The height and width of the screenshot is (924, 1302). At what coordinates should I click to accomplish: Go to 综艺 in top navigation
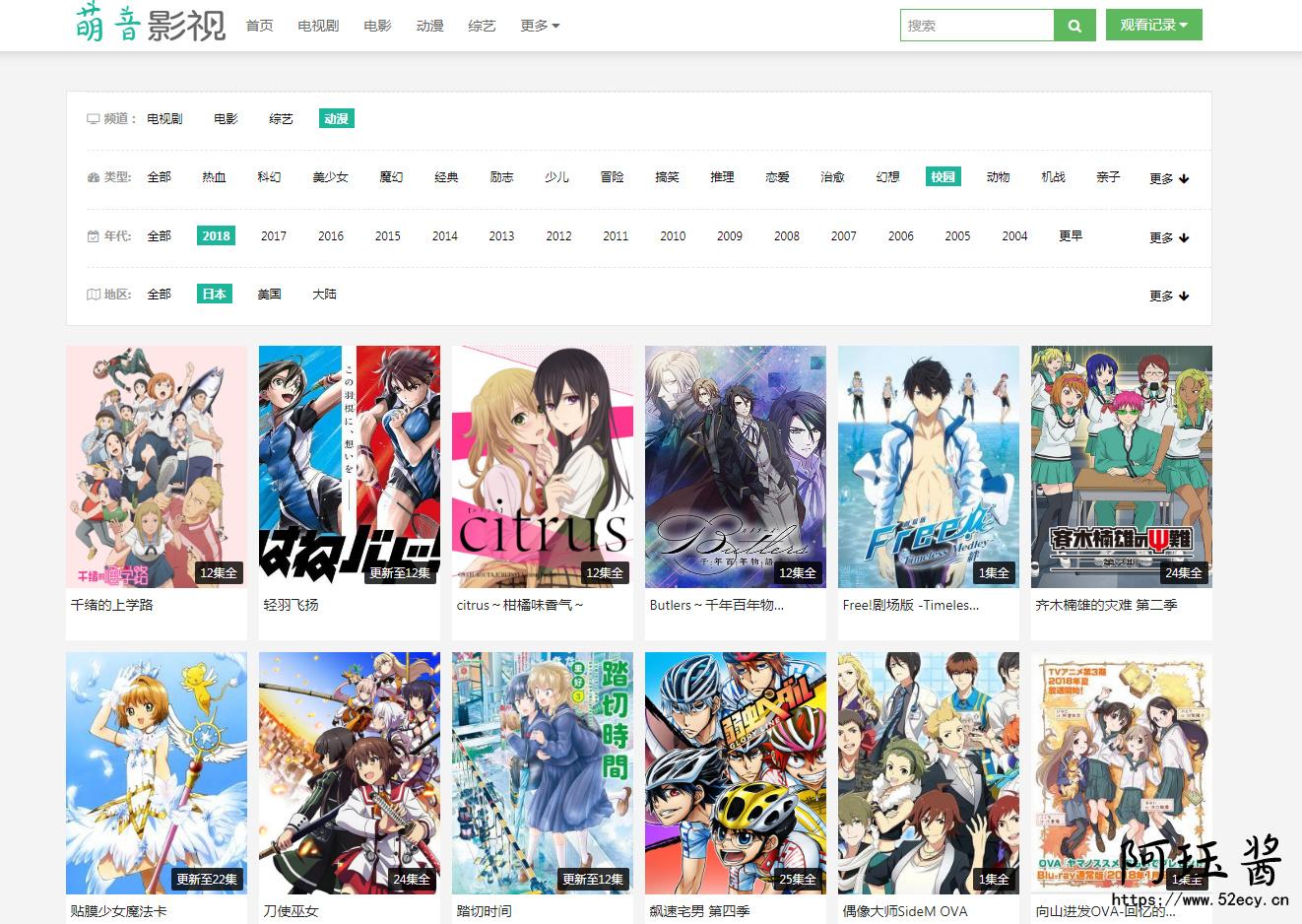pos(482,26)
